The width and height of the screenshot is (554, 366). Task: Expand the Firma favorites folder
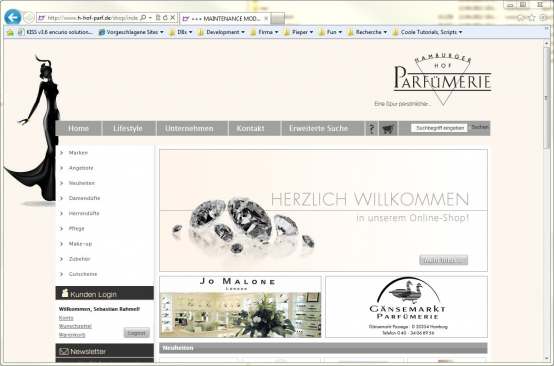(x=264, y=32)
